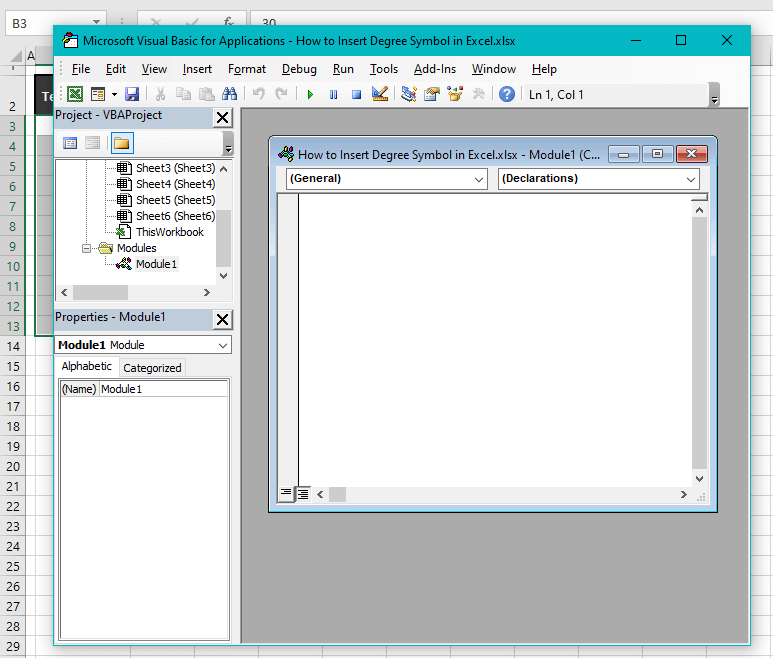
Task: Click the Redo arrow icon
Action: 281,94
